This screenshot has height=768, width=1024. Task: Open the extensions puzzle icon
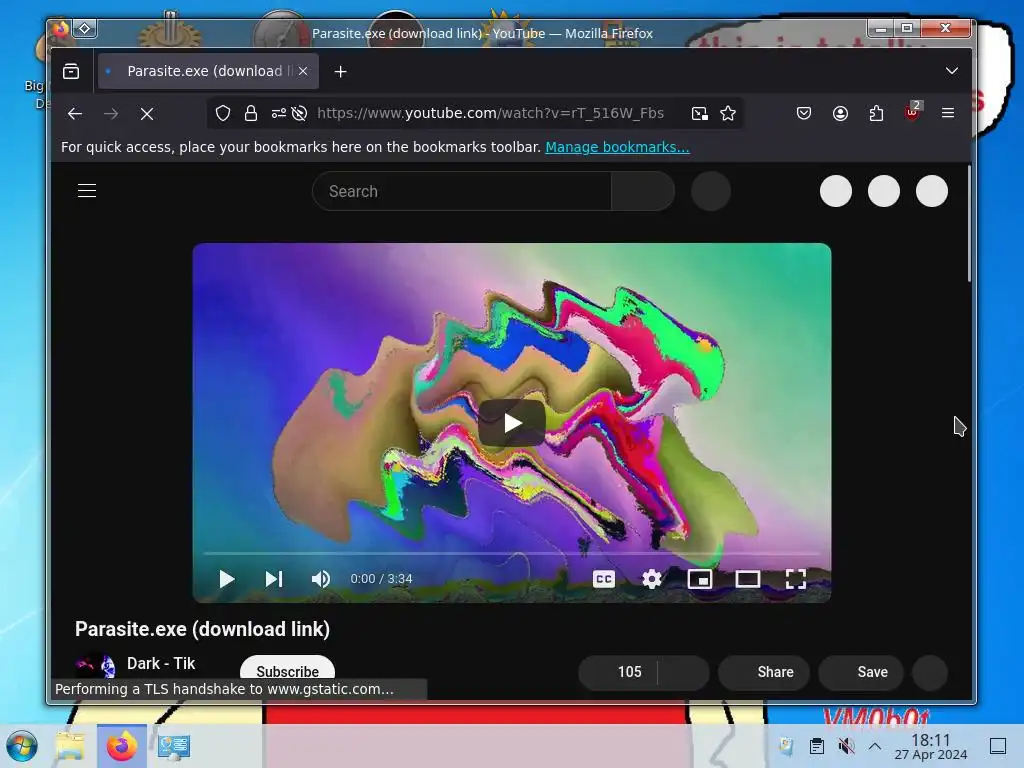(x=876, y=114)
